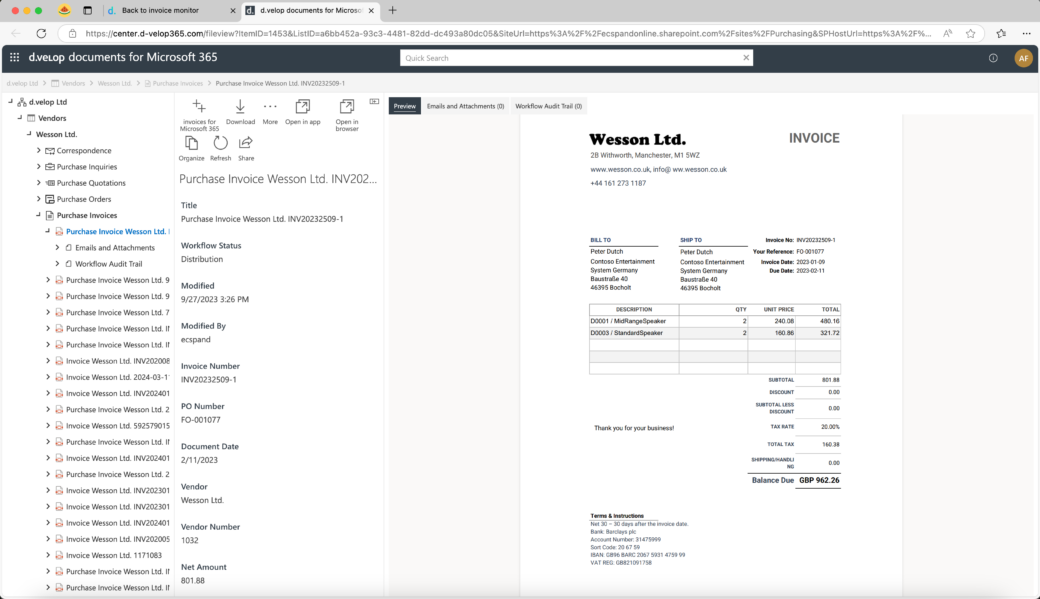Open the AF user avatar menu
1040x599 pixels.
tap(1023, 58)
